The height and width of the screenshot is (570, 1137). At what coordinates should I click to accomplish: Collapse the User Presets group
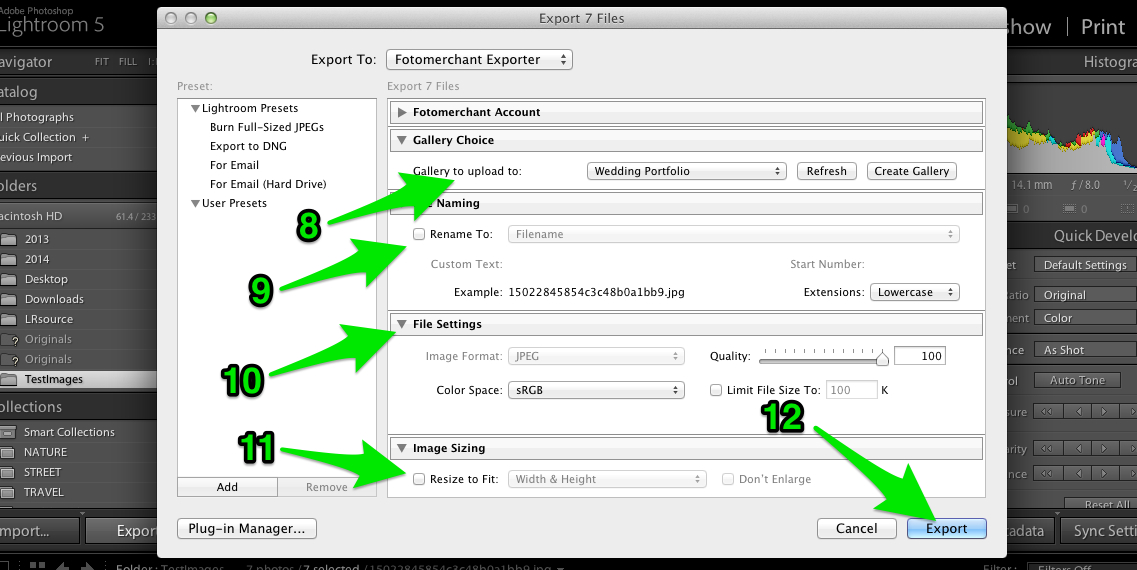pos(195,203)
